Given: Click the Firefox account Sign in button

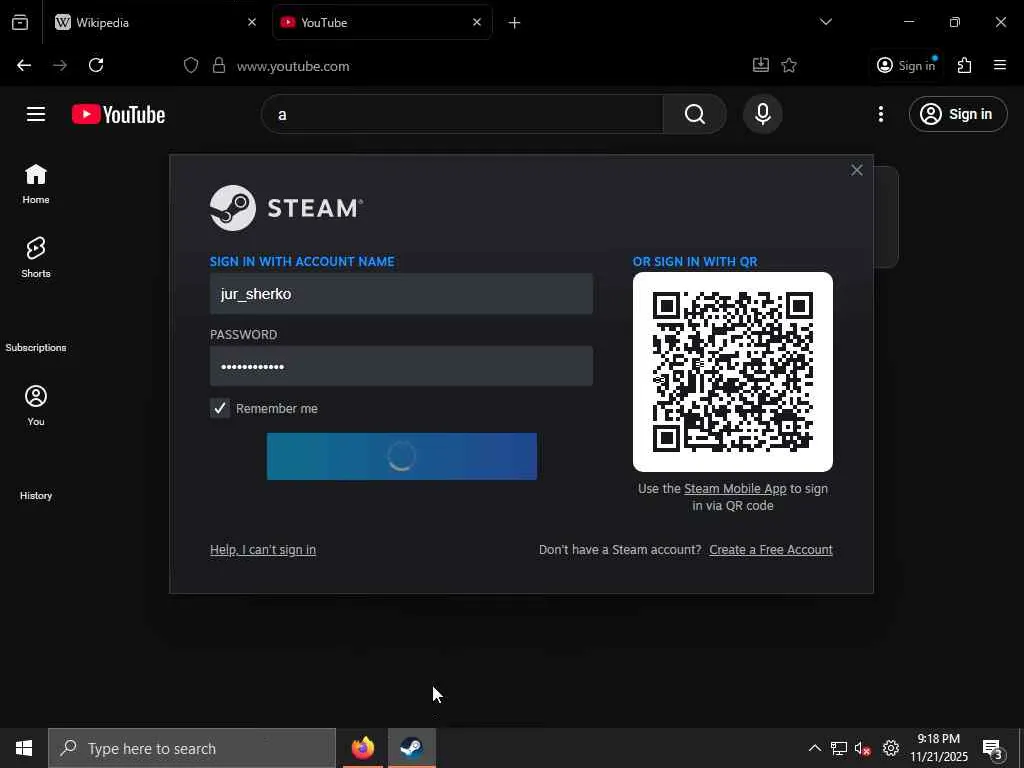Looking at the screenshot, I should tap(906, 65).
